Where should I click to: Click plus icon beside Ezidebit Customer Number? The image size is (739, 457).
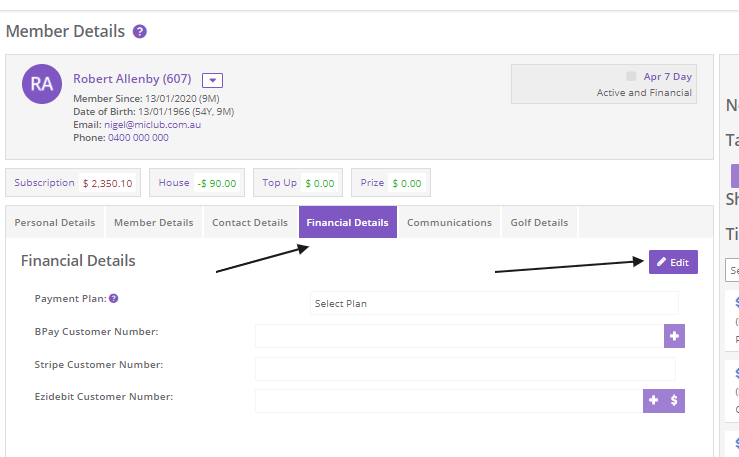click(x=653, y=400)
